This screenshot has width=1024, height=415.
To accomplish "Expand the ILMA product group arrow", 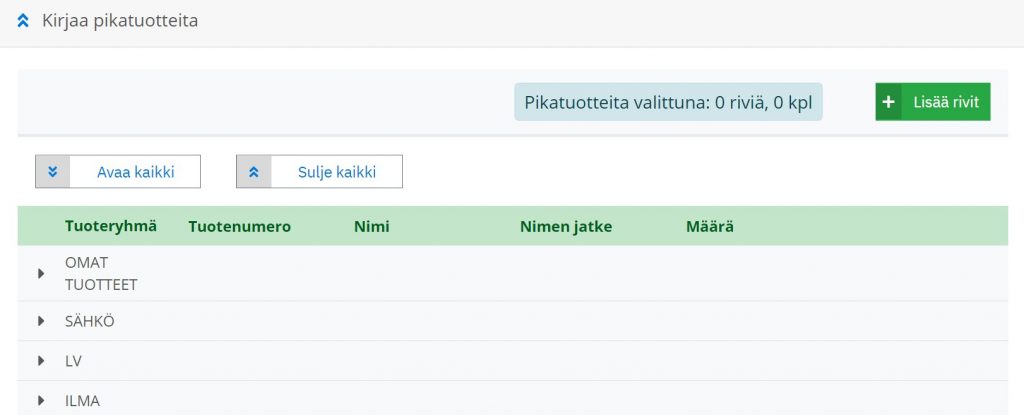I will (x=41, y=401).
